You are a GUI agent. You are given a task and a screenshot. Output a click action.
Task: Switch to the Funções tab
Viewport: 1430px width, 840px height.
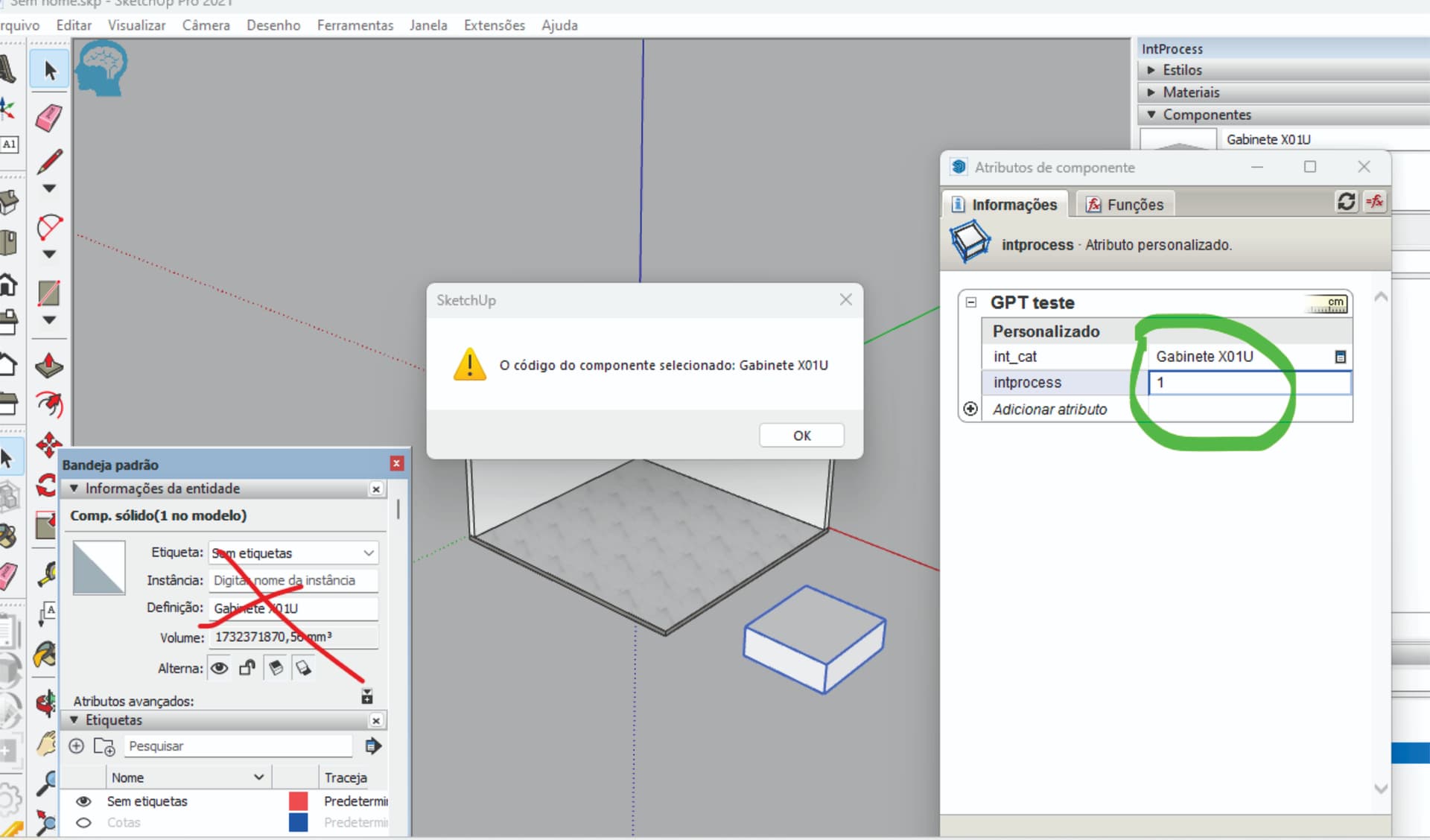tap(1125, 205)
